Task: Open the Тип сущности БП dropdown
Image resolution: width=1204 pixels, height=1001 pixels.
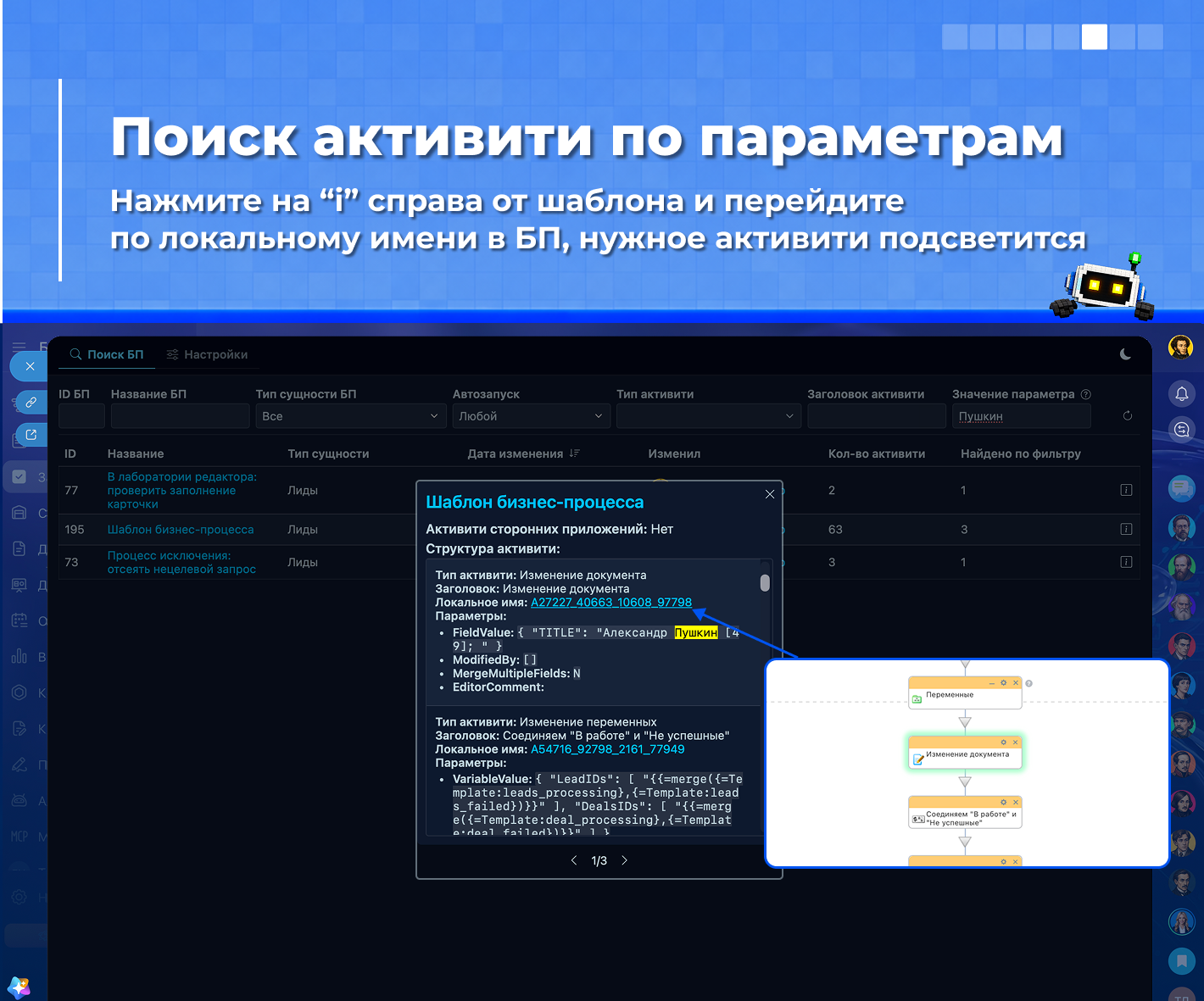Action: (x=351, y=416)
